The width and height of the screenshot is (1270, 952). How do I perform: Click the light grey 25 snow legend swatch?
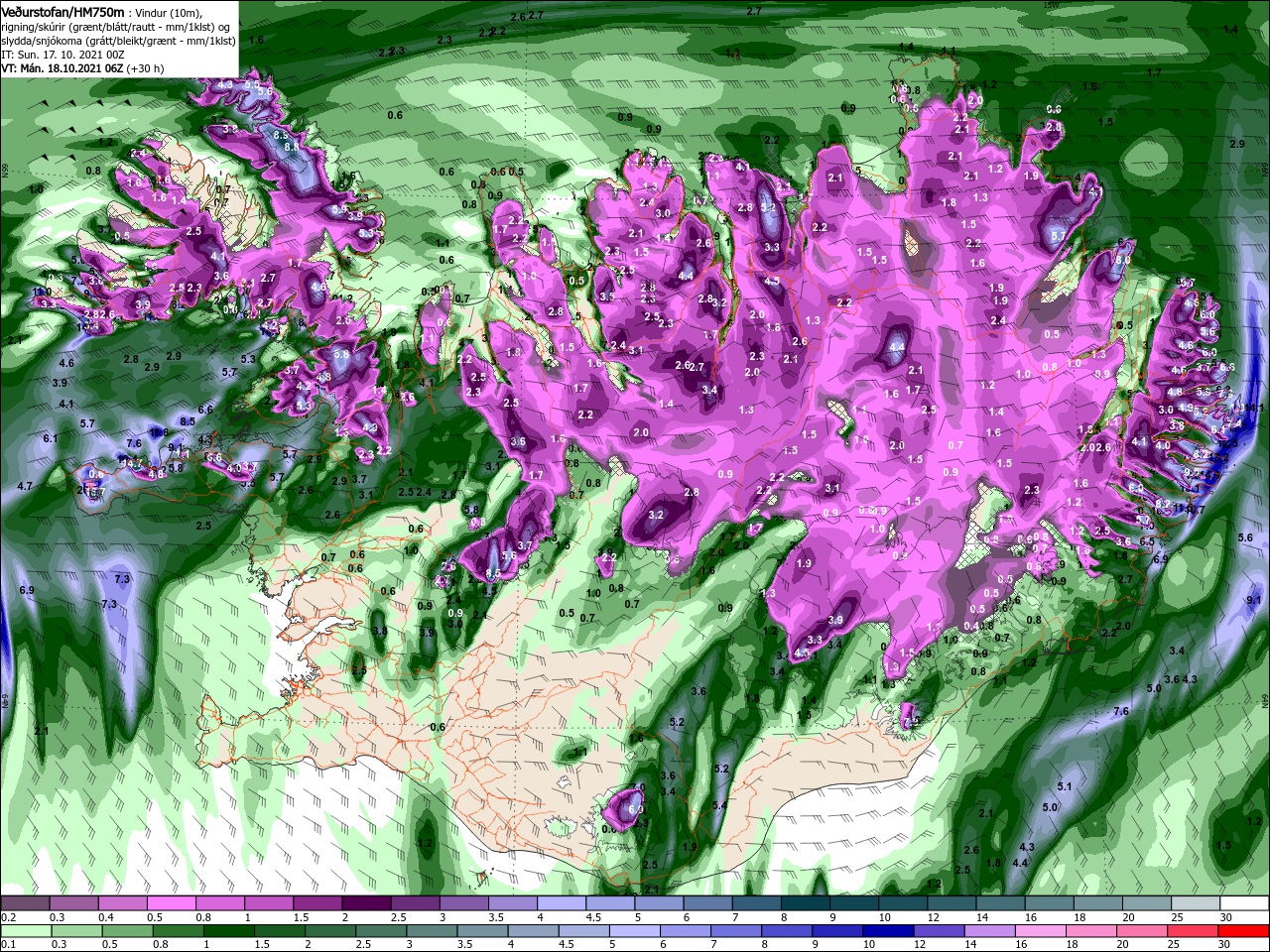[x=1197, y=903]
